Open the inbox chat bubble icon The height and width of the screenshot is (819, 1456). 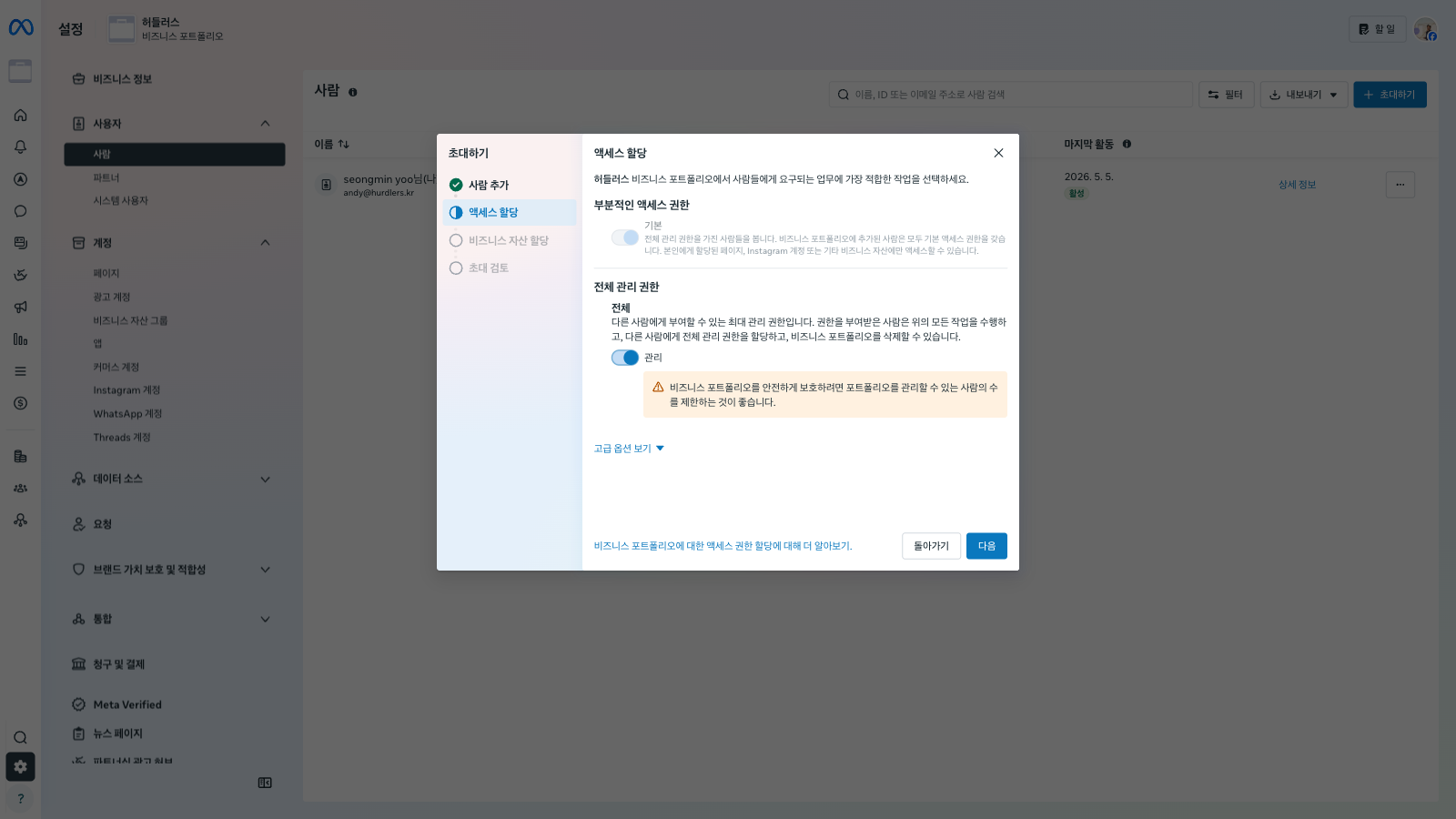tap(20, 211)
